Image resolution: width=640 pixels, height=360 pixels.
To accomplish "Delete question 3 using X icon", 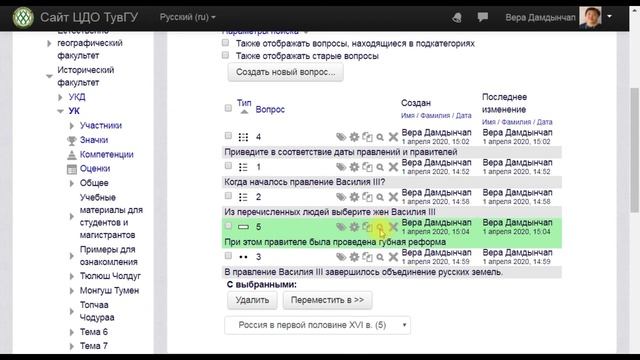I will 393,257.
